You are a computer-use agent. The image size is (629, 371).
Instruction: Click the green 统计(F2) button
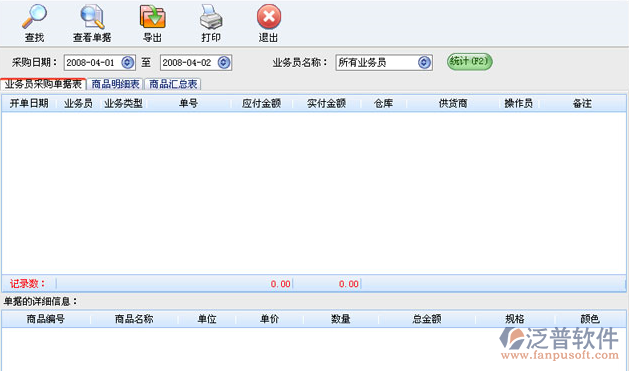click(469, 62)
